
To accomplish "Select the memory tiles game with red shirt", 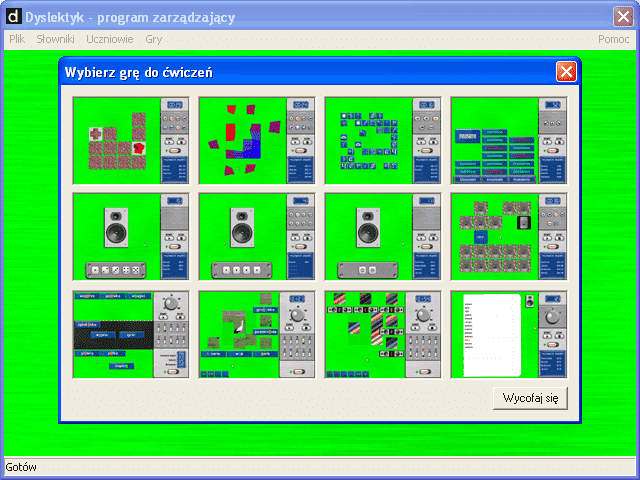I will point(131,141).
